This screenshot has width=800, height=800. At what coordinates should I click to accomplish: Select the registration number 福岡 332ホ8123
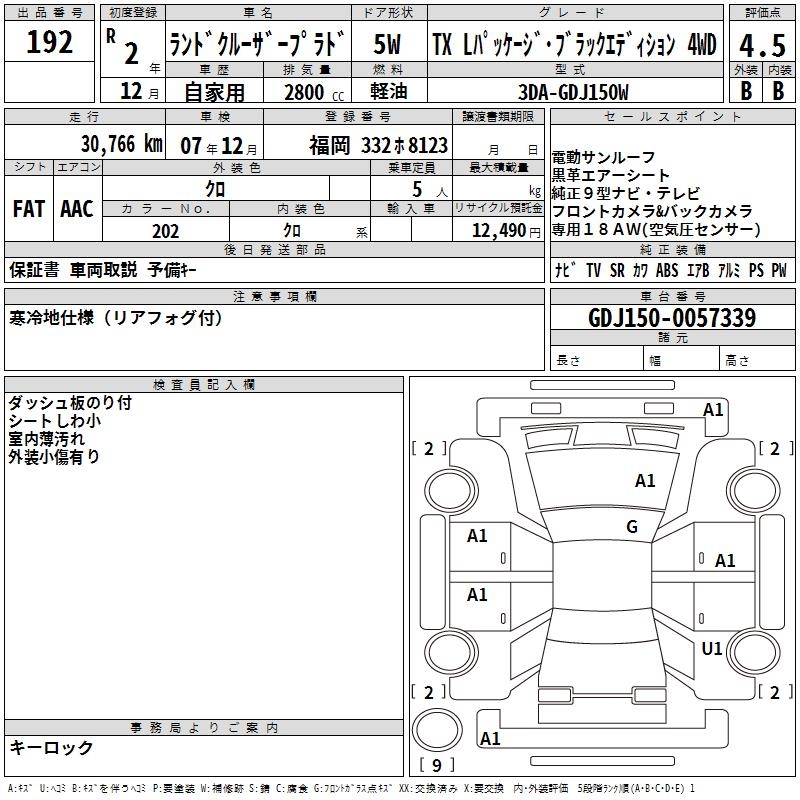pyautogui.click(x=378, y=145)
